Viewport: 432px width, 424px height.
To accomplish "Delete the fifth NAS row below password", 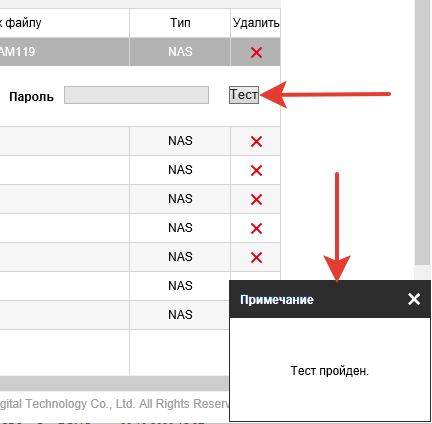I will pyautogui.click(x=256, y=257).
